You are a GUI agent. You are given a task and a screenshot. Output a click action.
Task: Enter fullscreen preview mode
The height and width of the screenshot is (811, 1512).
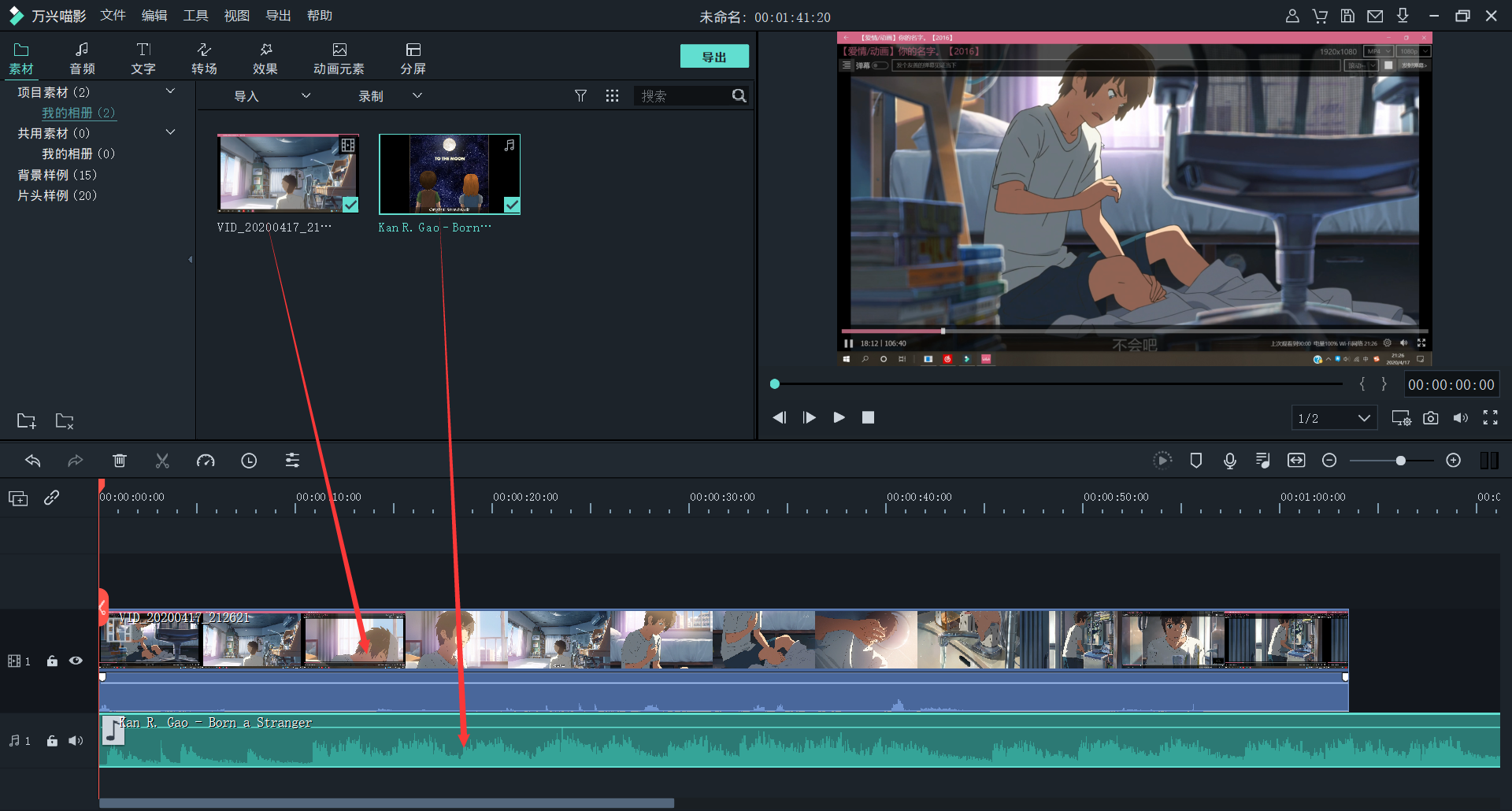[x=1490, y=418]
